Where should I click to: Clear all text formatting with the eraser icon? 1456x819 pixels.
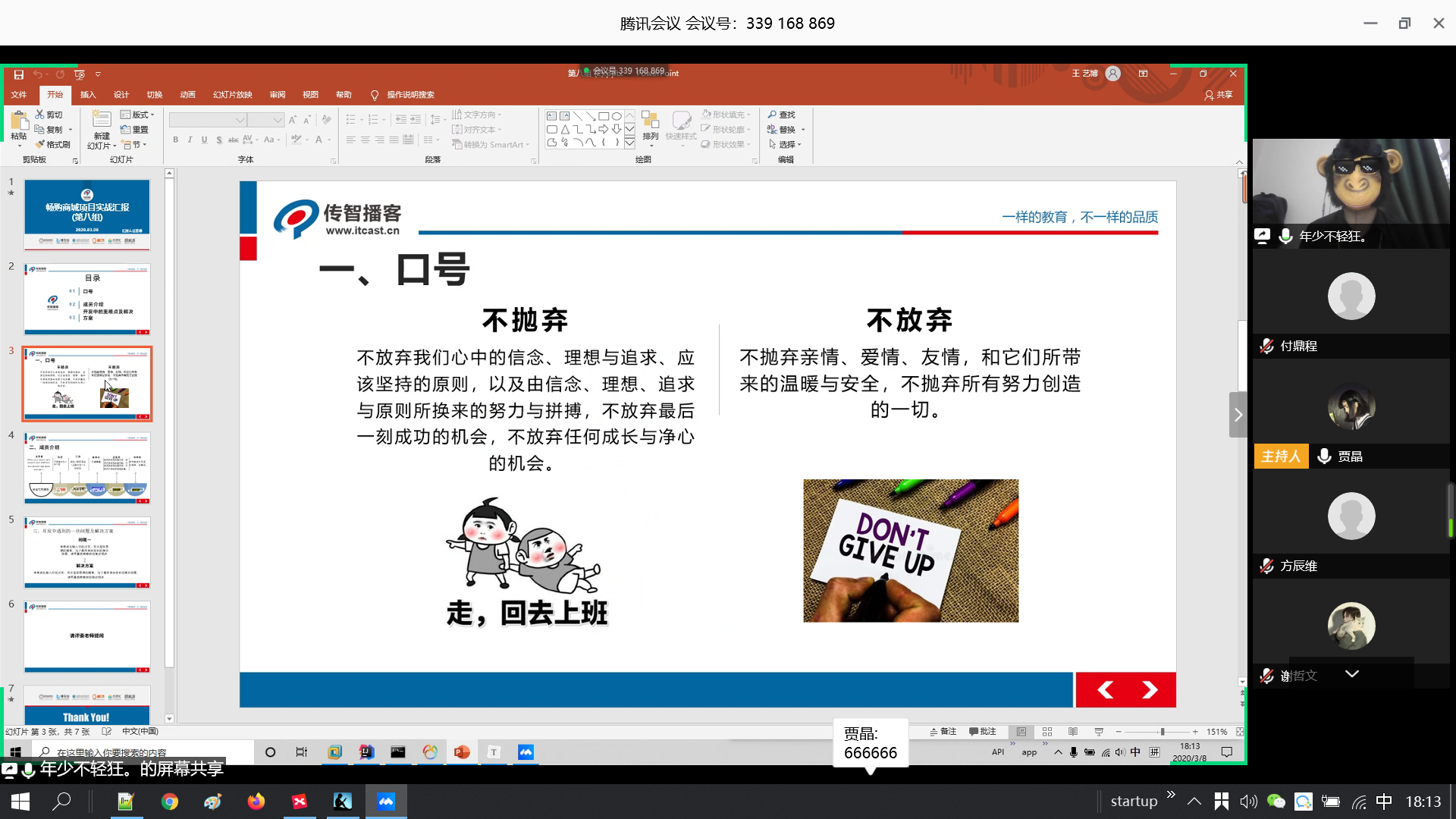point(326,120)
